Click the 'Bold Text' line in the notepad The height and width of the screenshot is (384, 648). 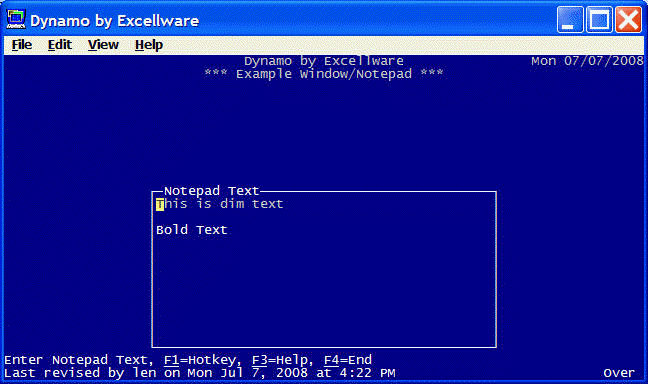192,230
